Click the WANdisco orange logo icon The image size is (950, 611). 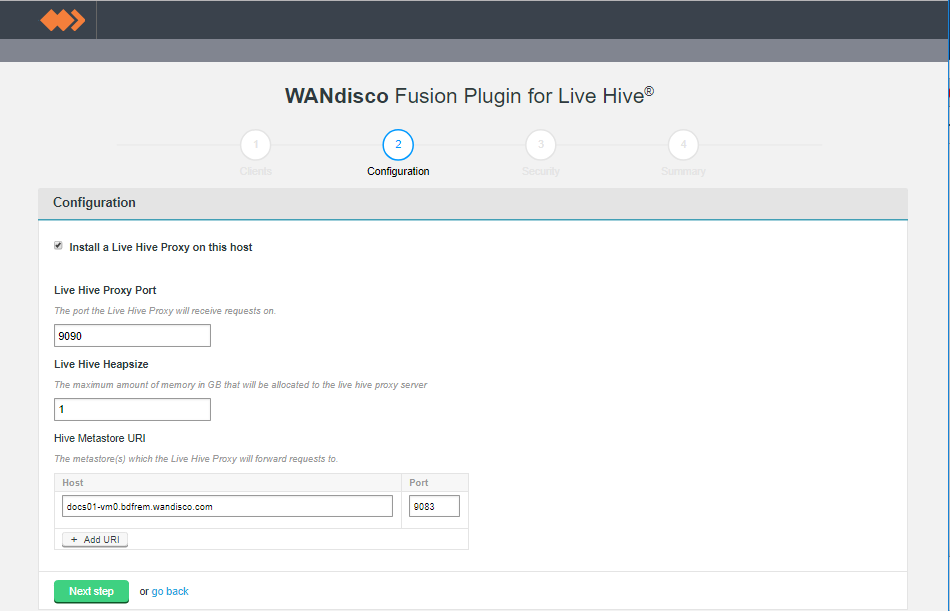click(62, 20)
